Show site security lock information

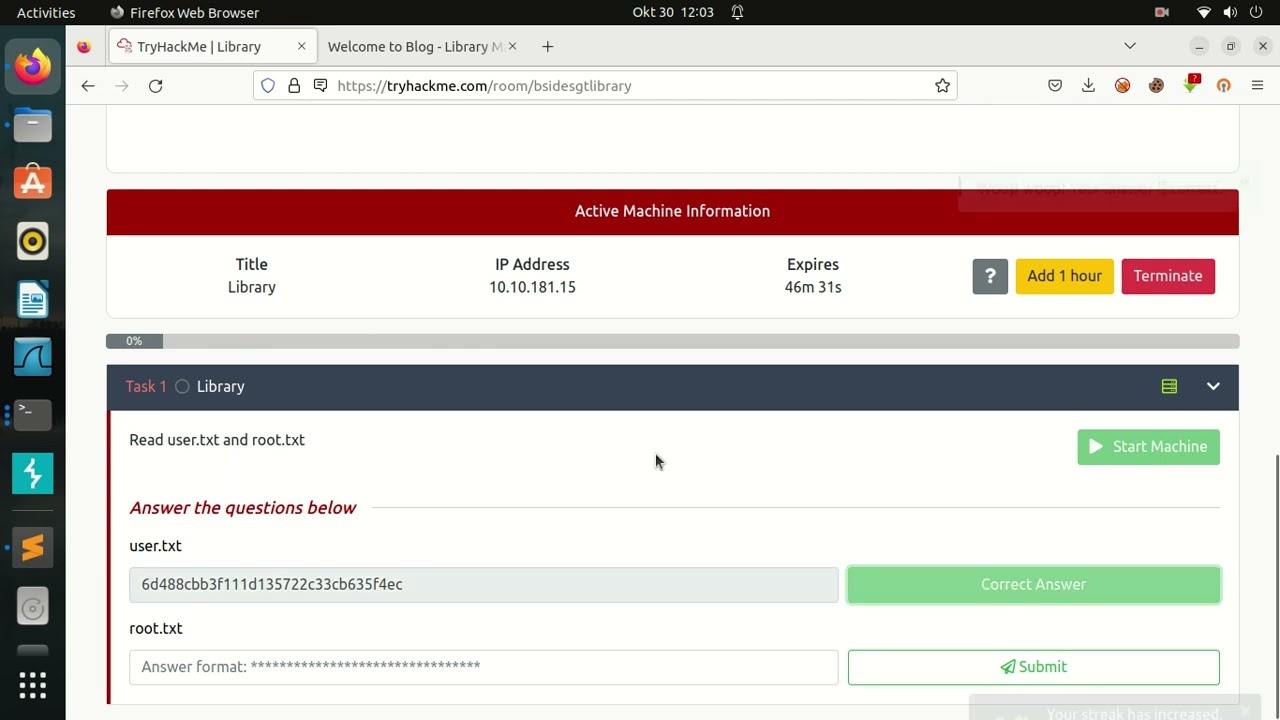[294, 86]
